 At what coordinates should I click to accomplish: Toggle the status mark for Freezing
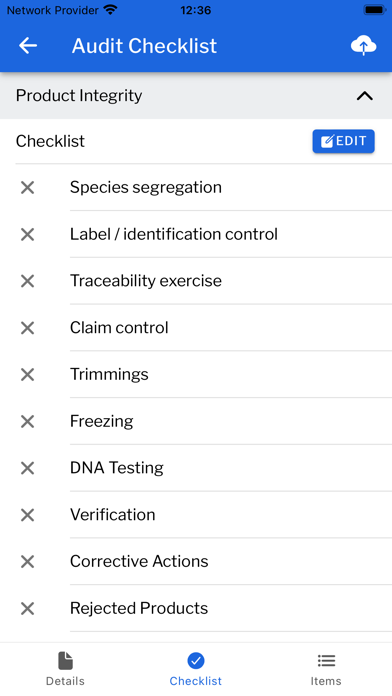[x=28, y=421]
